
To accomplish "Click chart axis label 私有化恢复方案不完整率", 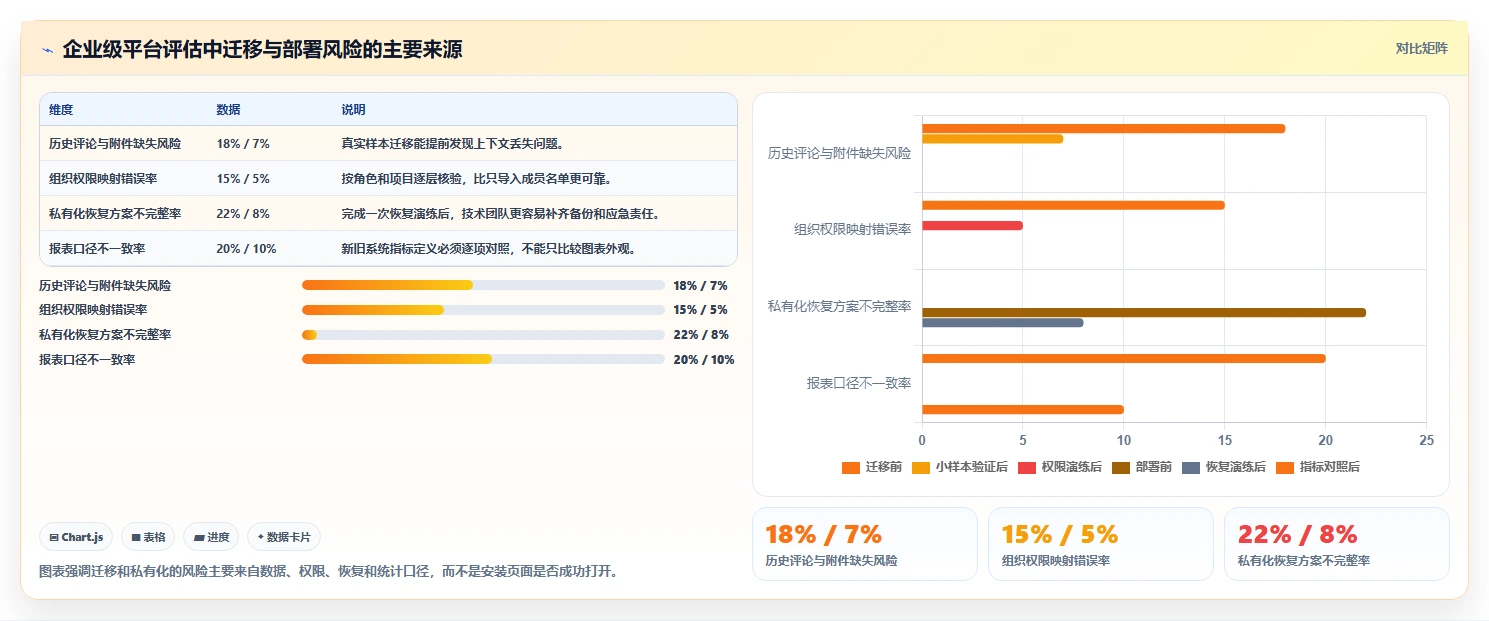I will [x=839, y=306].
